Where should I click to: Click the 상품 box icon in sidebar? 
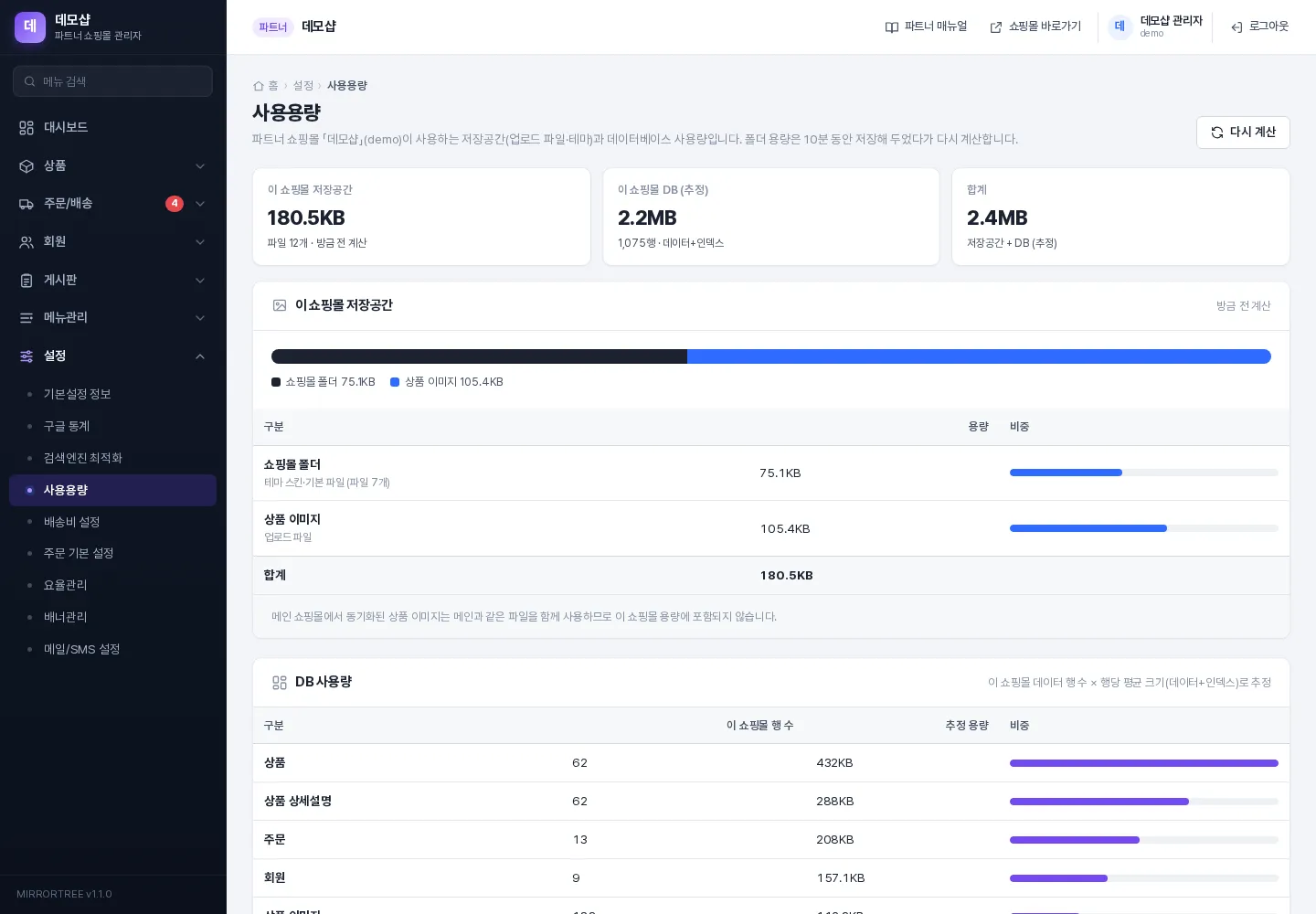(27, 166)
